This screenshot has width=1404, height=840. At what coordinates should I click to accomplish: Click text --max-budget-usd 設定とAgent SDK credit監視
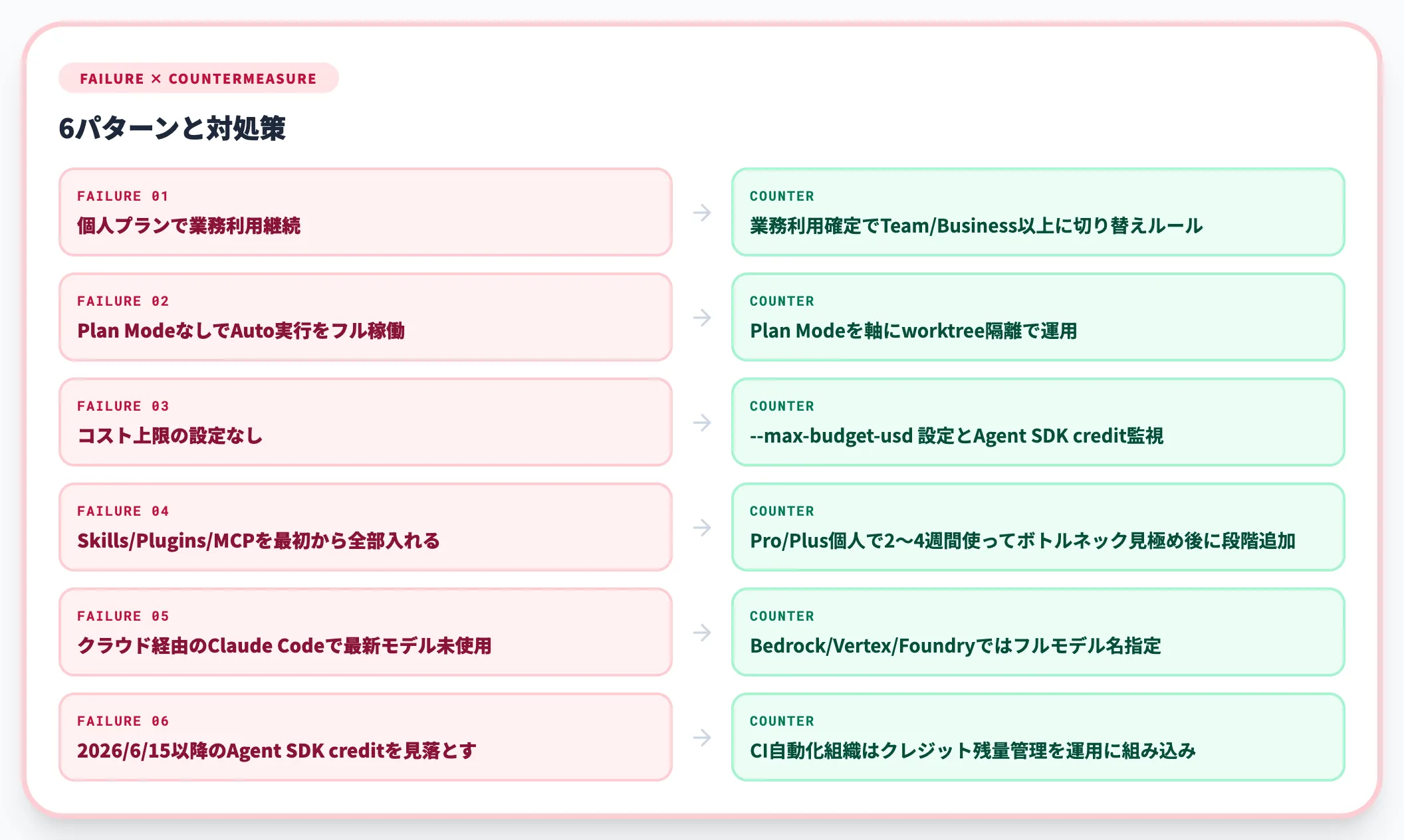(x=957, y=436)
